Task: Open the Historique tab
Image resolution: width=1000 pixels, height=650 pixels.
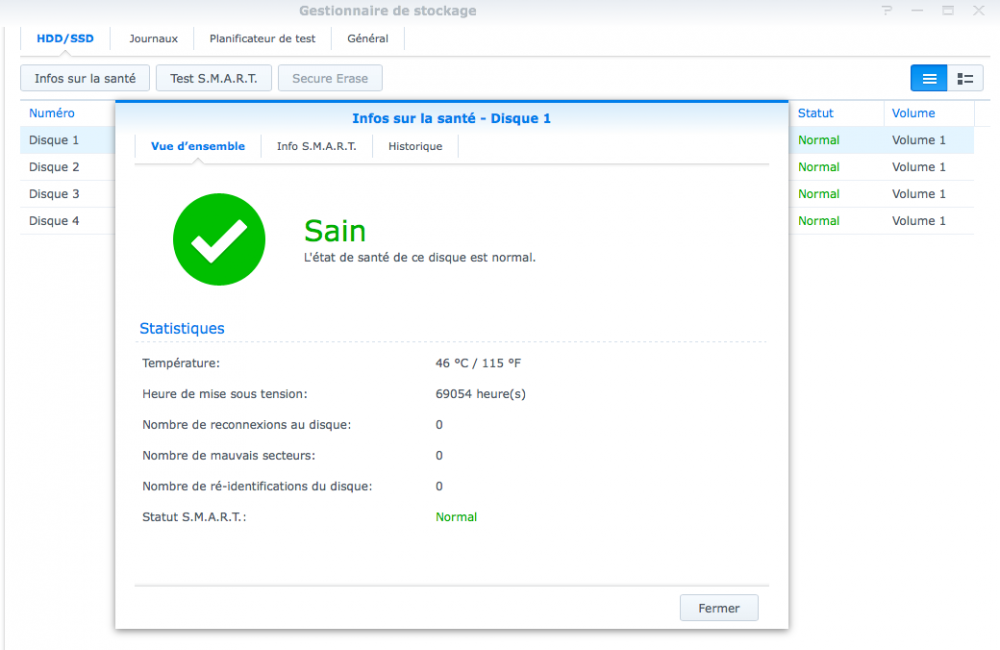Action: pyautogui.click(x=415, y=146)
